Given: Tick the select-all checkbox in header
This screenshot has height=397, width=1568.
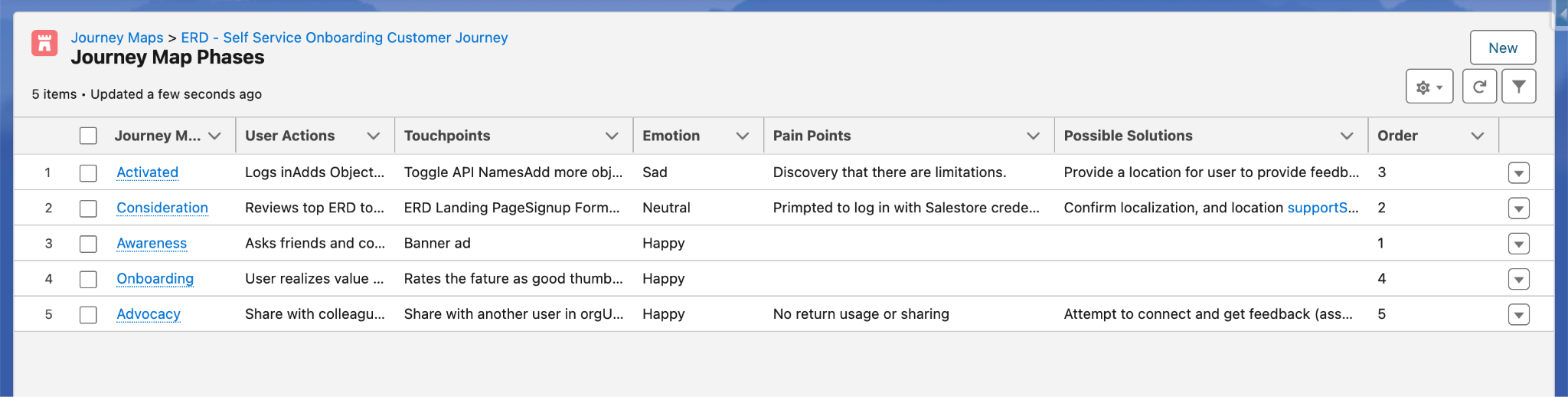Looking at the screenshot, I should click(89, 136).
